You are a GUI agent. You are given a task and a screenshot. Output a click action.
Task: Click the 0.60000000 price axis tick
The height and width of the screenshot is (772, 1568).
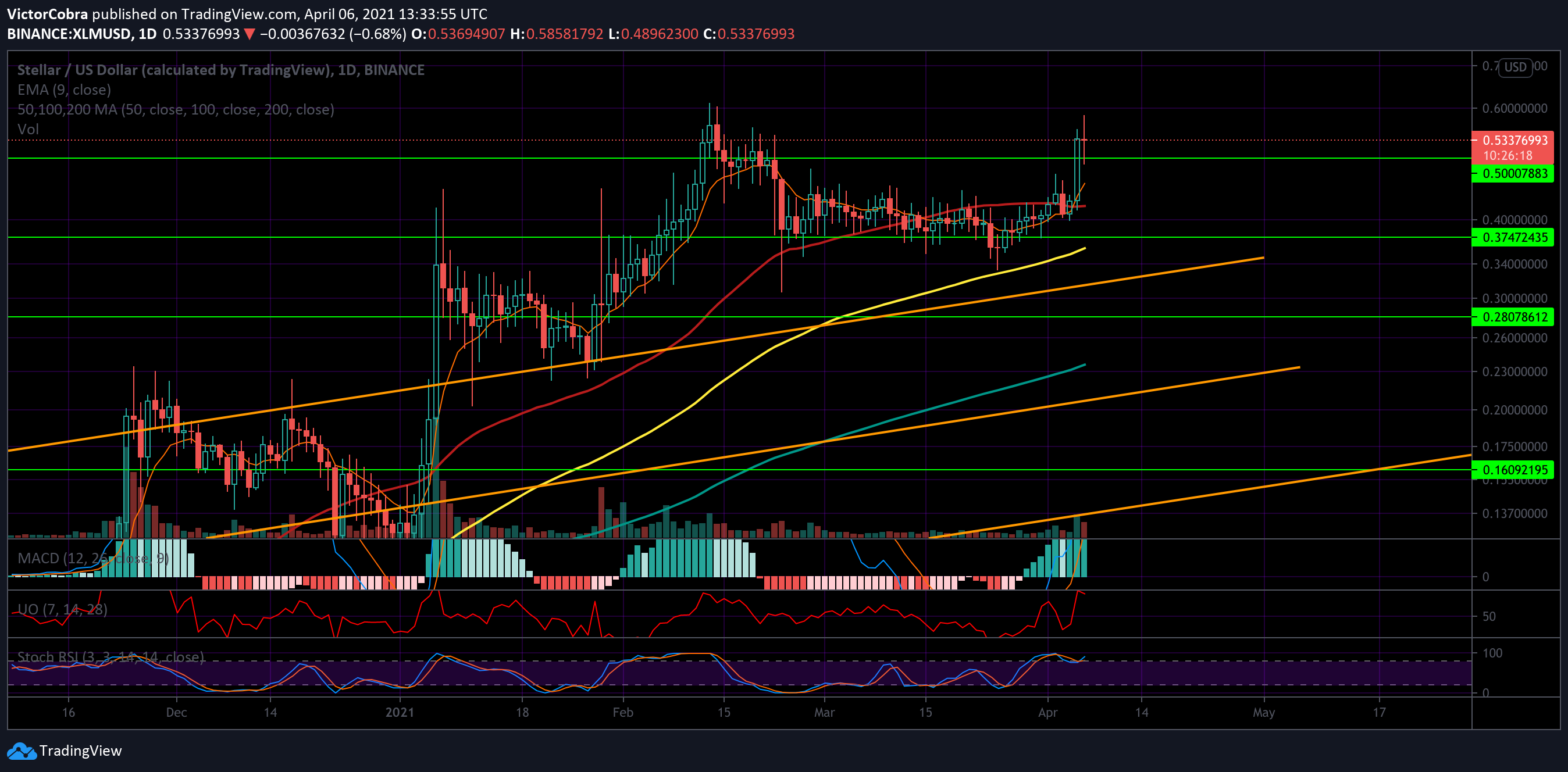click(x=1514, y=109)
